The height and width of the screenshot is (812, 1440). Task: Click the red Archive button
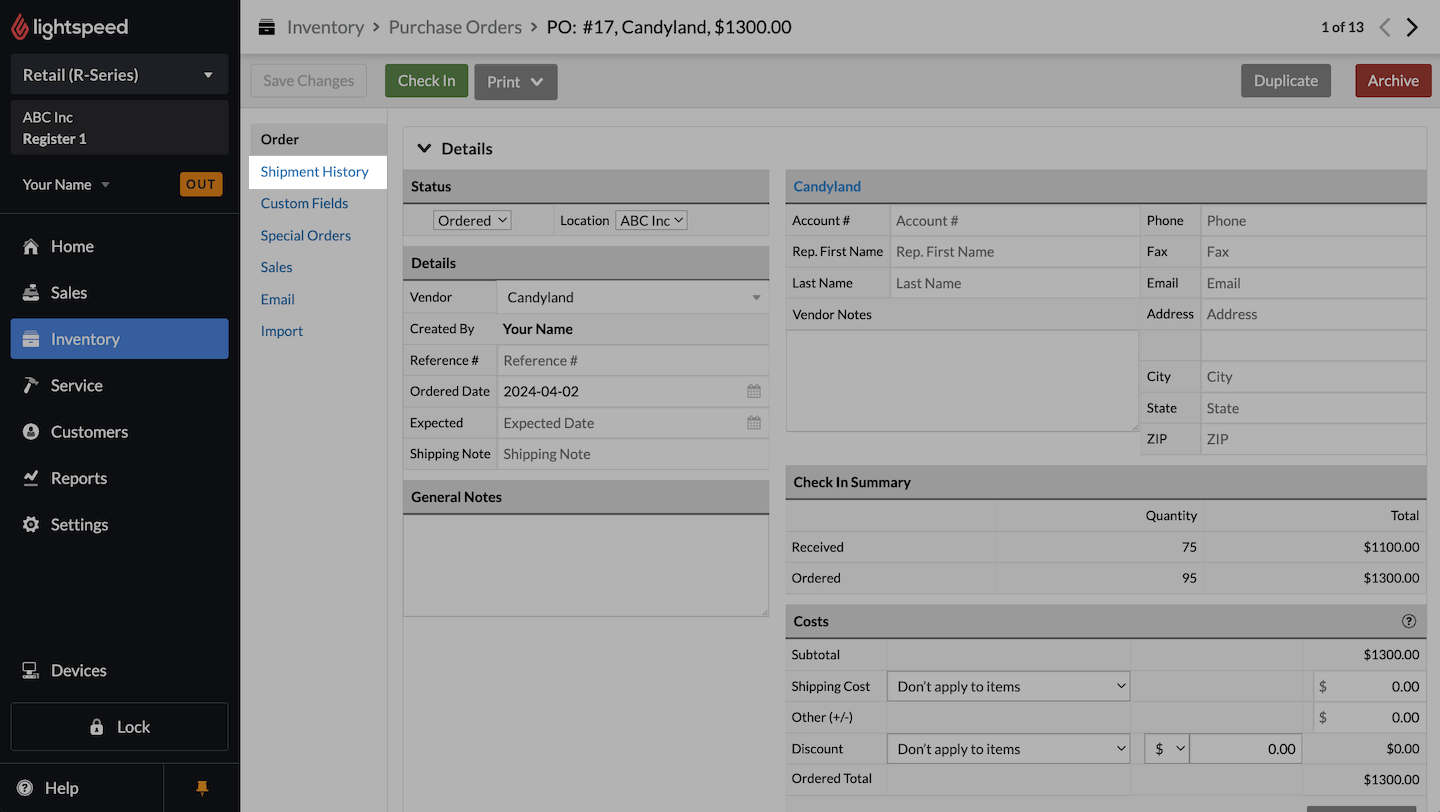point(1393,81)
